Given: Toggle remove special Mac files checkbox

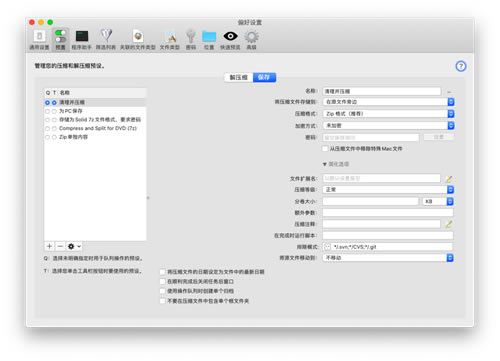Looking at the screenshot, I should pyautogui.click(x=325, y=149).
